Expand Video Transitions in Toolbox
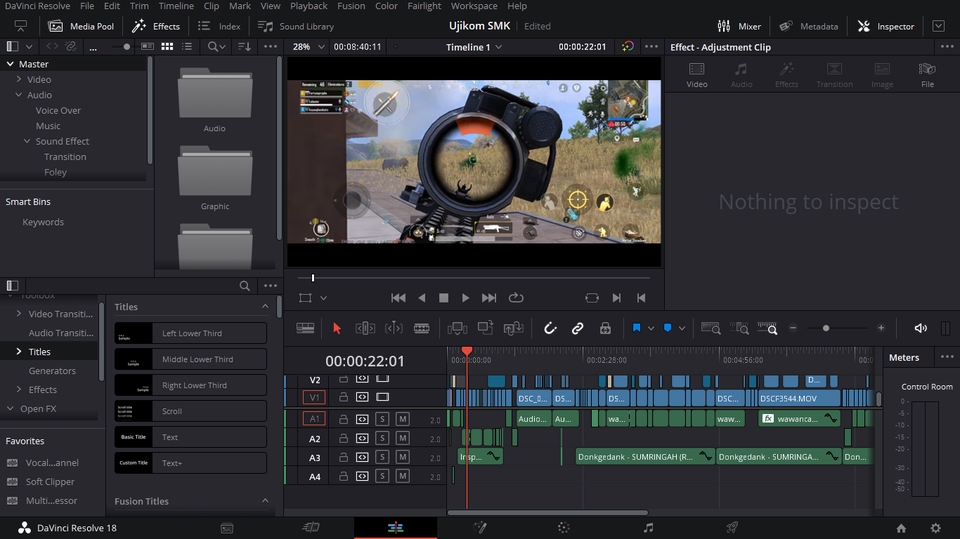The width and height of the screenshot is (960, 539). point(19,313)
